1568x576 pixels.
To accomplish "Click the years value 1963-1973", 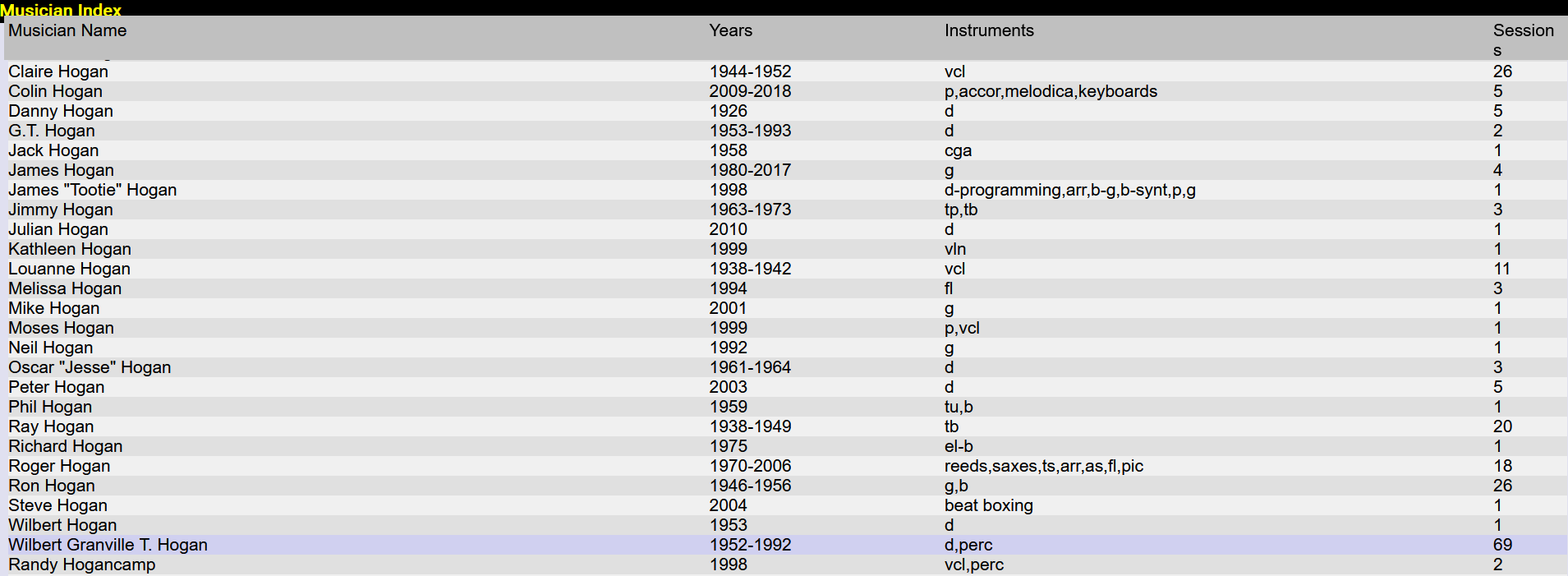I will click(750, 210).
